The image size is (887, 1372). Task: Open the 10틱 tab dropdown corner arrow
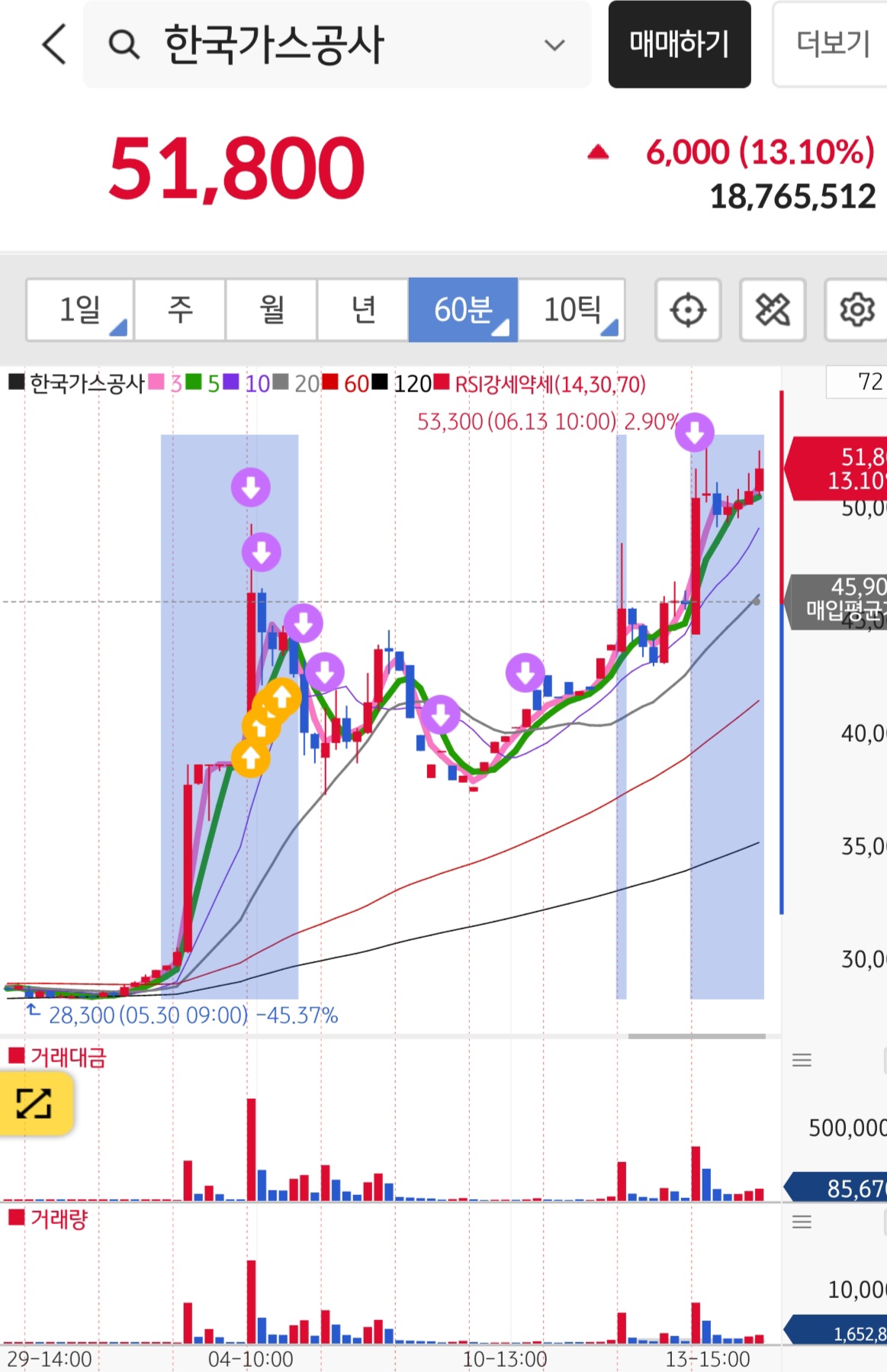tap(609, 328)
